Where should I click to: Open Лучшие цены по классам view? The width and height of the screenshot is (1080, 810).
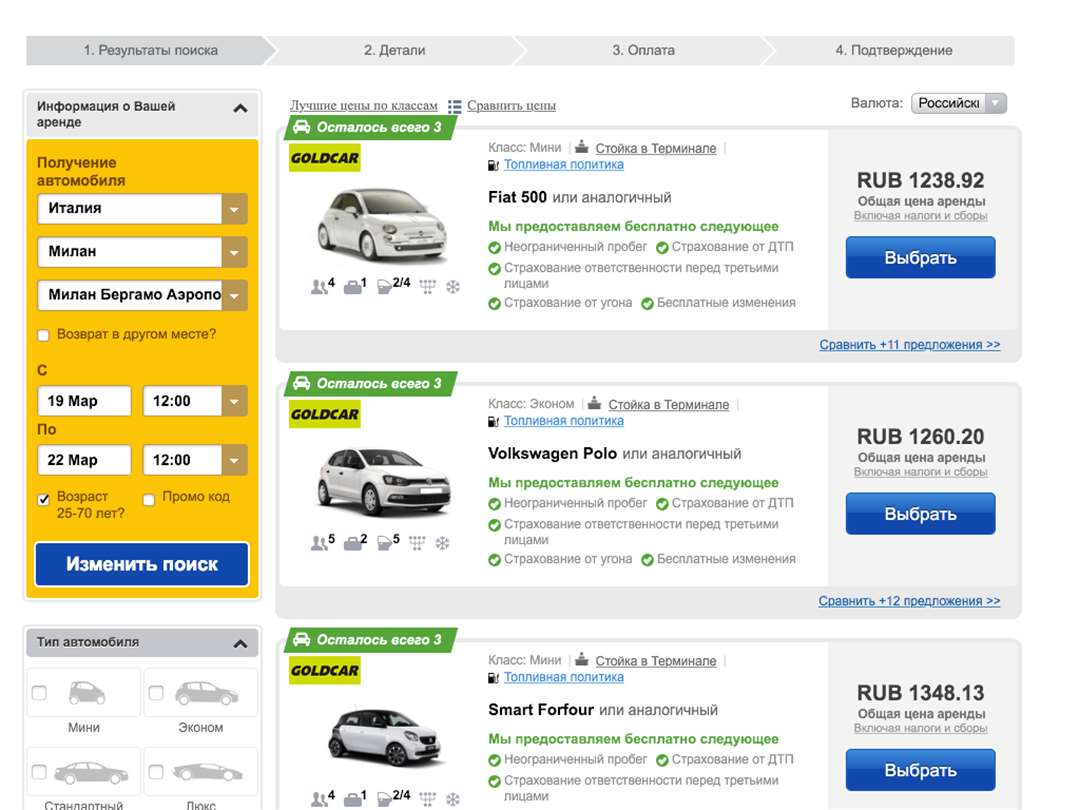tap(364, 105)
